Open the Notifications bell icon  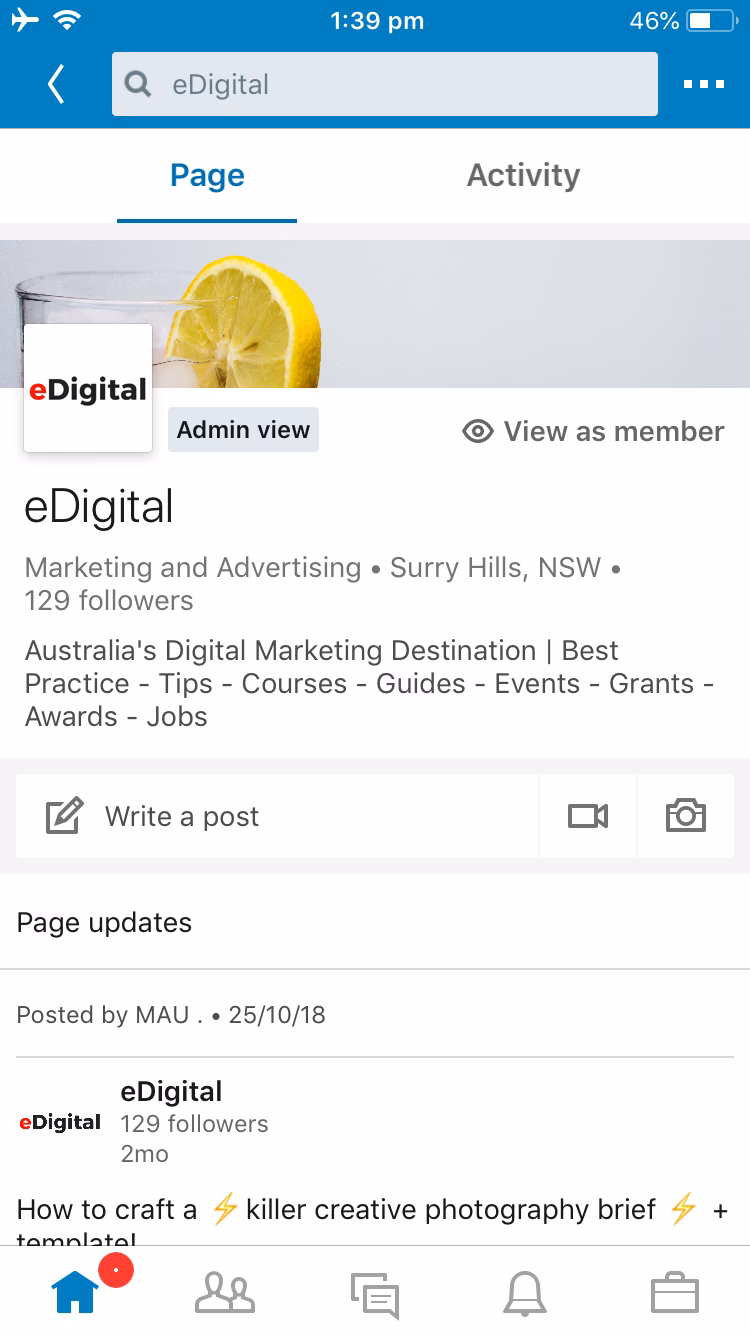click(525, 1294)
